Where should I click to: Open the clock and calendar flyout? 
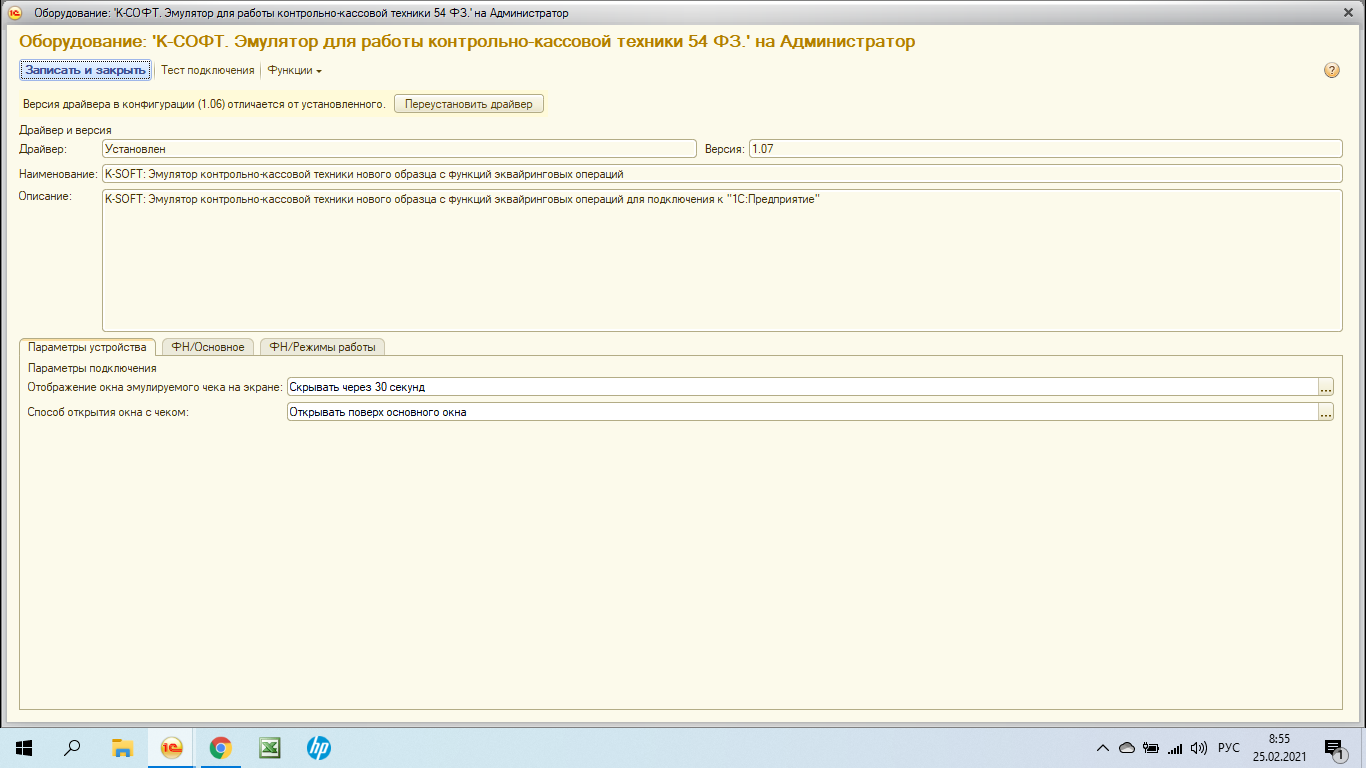(x=1279, y=748)
